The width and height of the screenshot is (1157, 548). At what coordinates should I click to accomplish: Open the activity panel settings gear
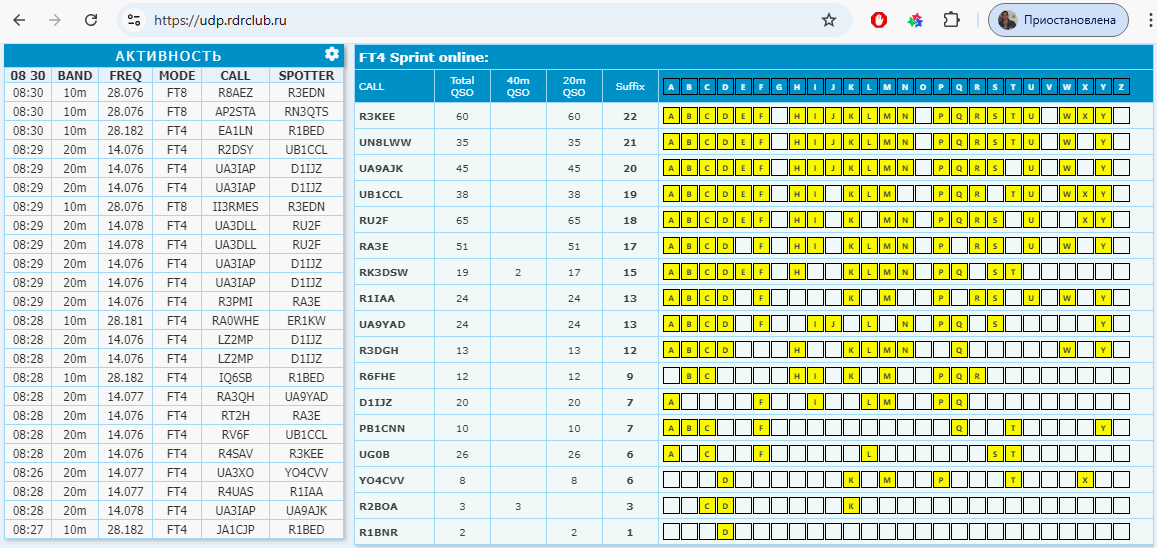[332, 55]
